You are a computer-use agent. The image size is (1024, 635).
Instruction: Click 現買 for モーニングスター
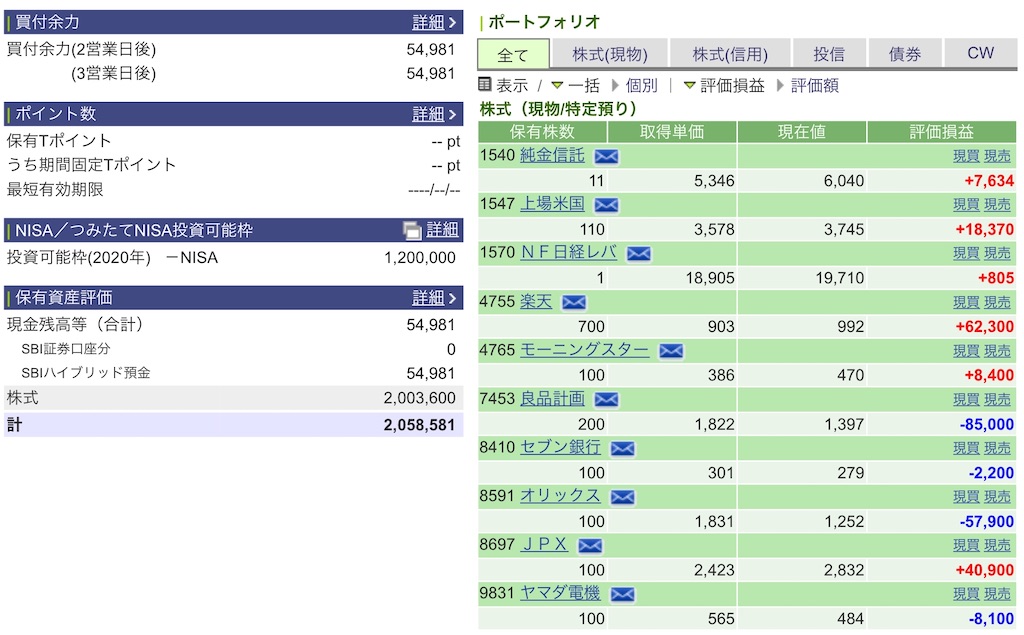[966, 351]
